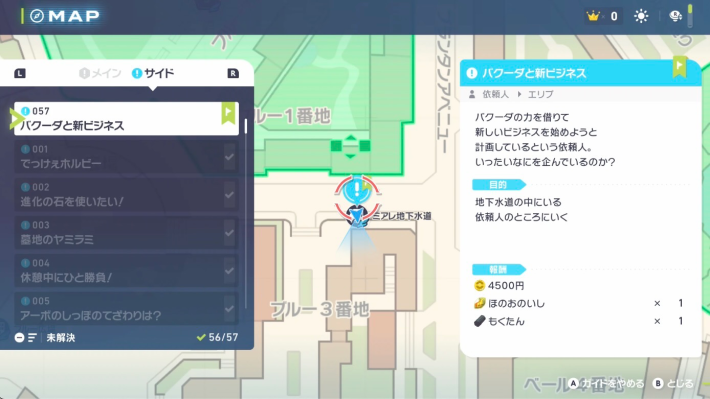The image size is (710, 399).
Task: Click the ほのおのいし reward text
Action: pyautogui.click(x=517, y=303)
